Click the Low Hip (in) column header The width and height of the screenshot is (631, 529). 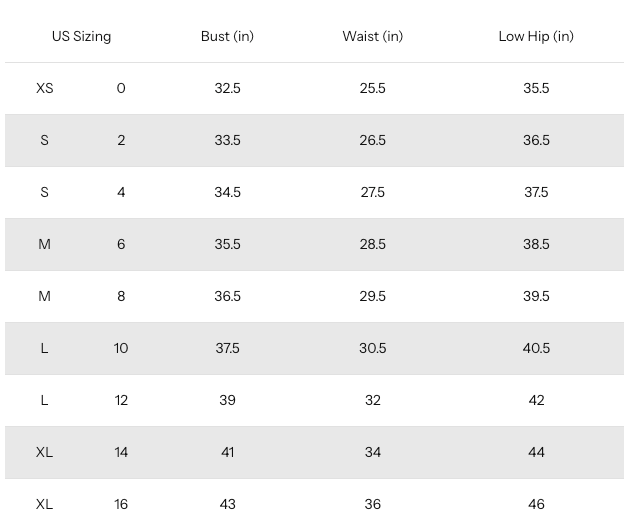pos(536,36)
